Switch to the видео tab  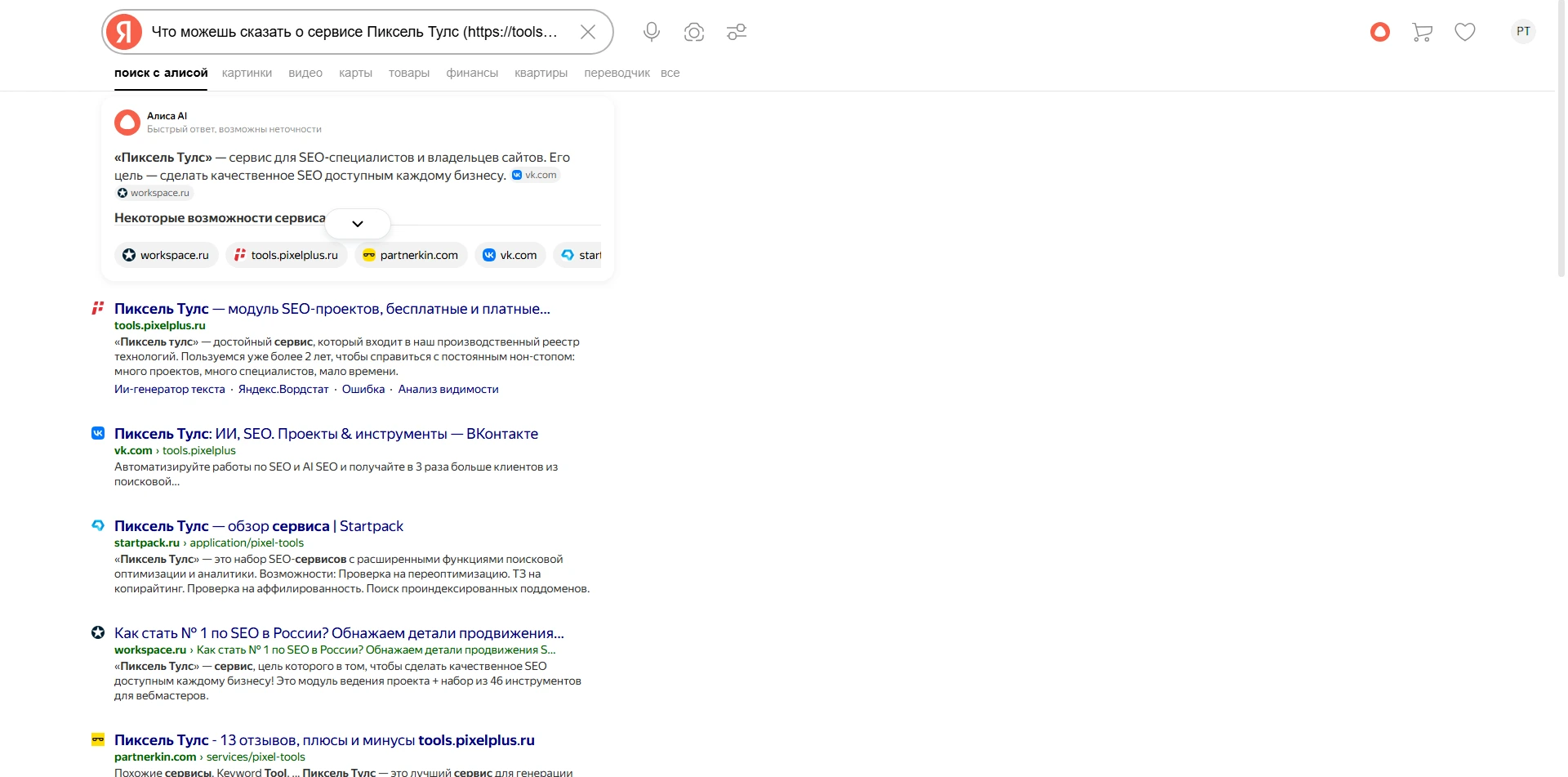(x=305, y=73)
